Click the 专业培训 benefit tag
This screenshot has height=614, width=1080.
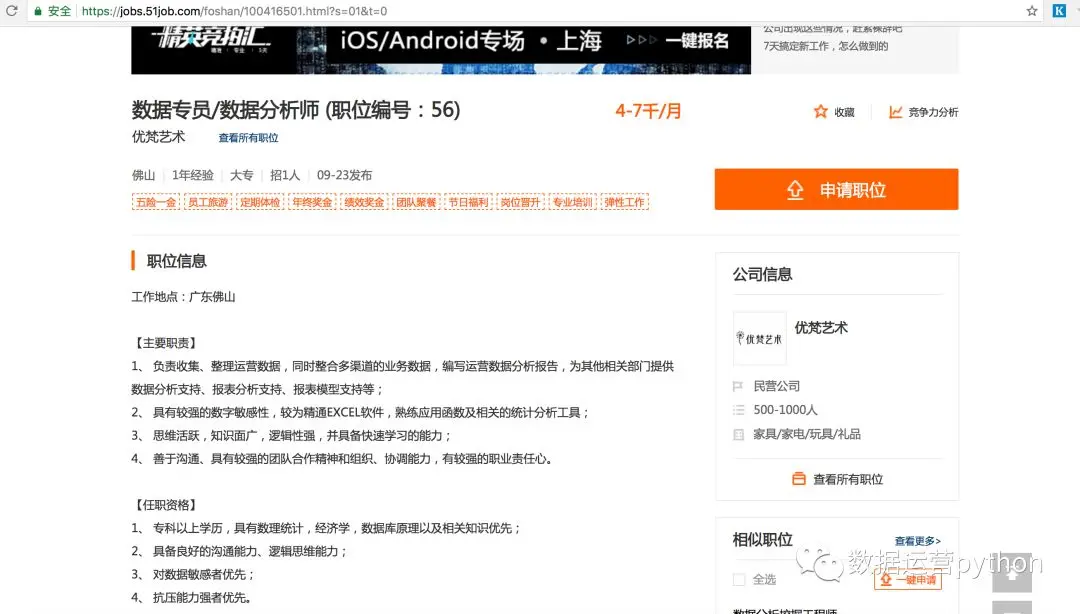[572, 202]
